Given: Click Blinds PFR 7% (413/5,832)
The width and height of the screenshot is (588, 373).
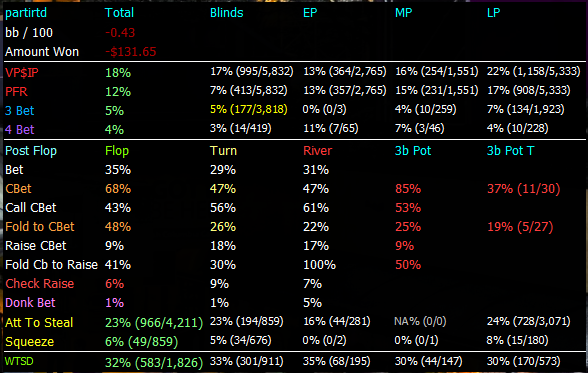Looking at the screenshot, I should [x=249, y=90].
